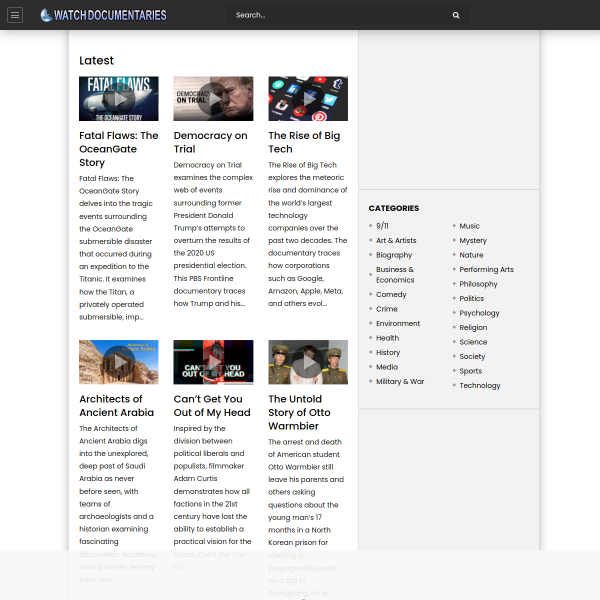View the Psychology category
The width and height of the screenshot is (600, 600).
[479, 313]
